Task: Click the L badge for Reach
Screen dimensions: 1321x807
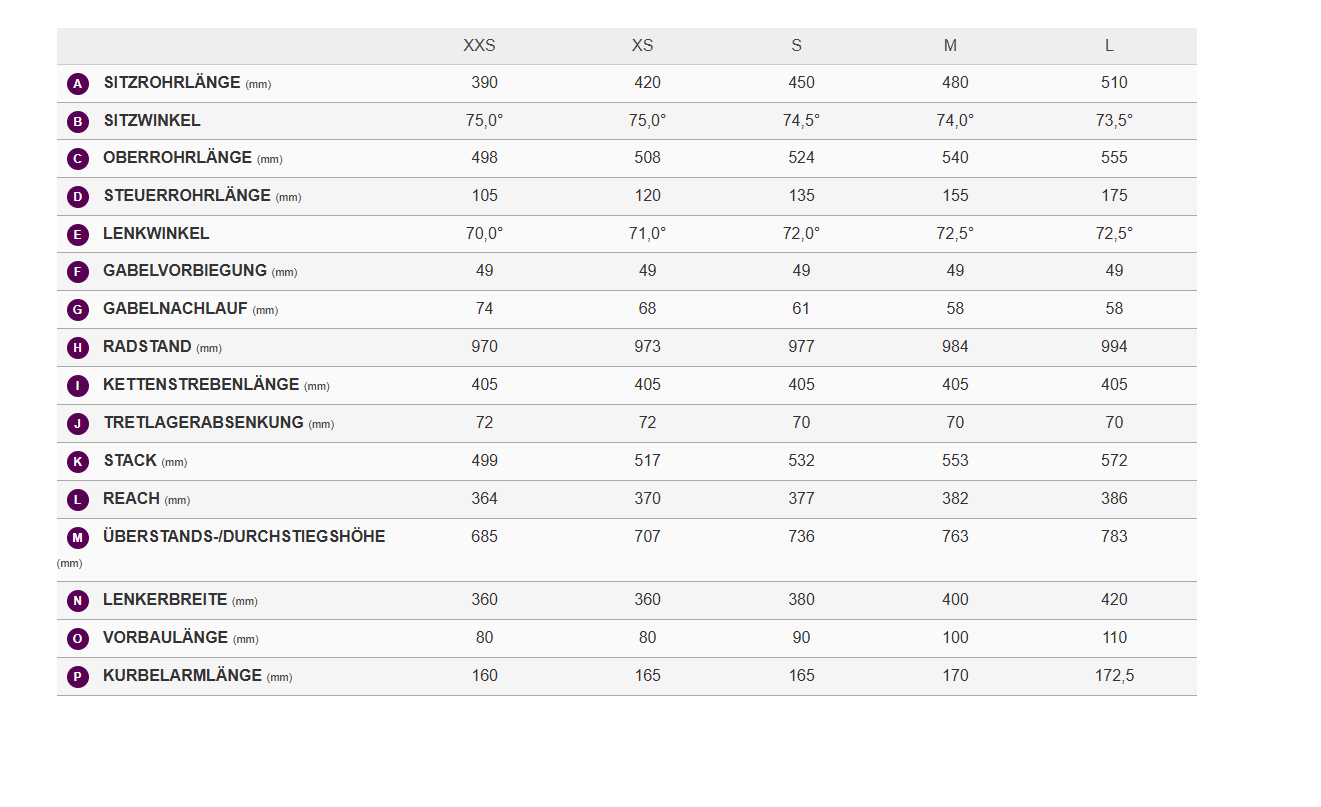Action: [78, 500]
